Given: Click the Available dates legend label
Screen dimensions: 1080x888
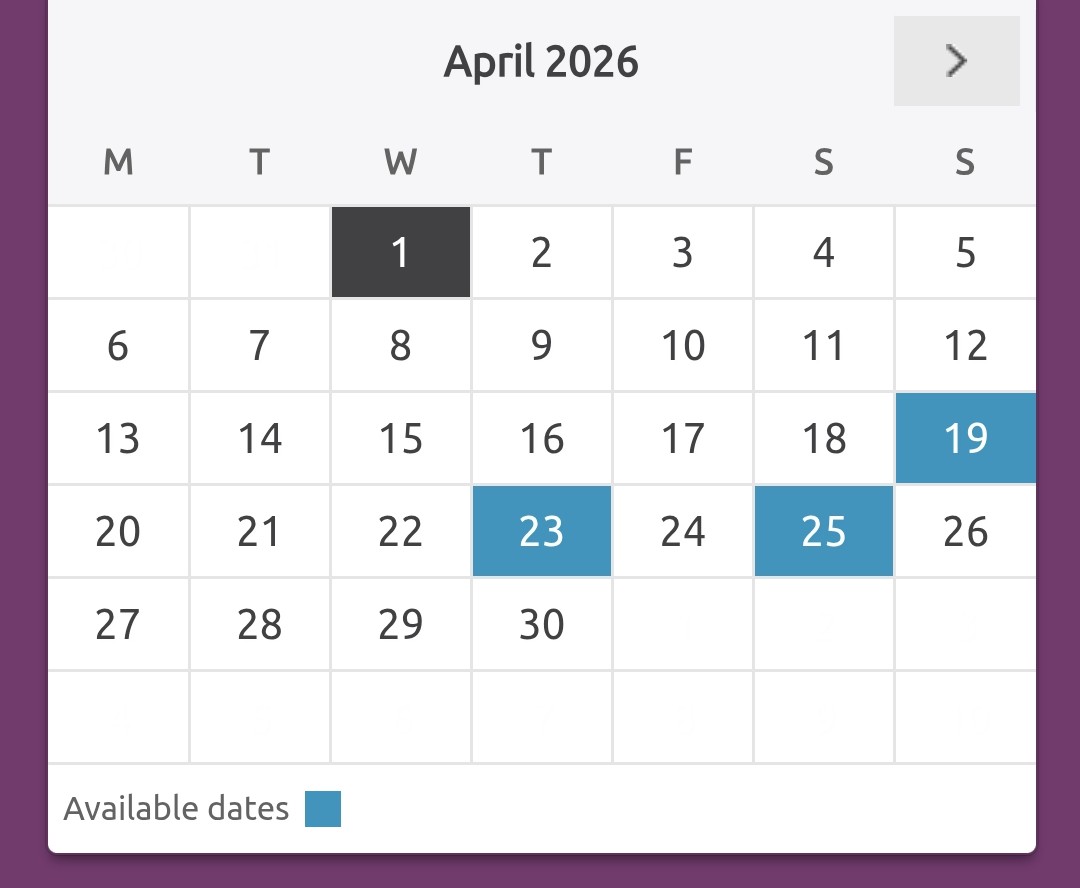Looking at the screenshot, I should (176, 808).
